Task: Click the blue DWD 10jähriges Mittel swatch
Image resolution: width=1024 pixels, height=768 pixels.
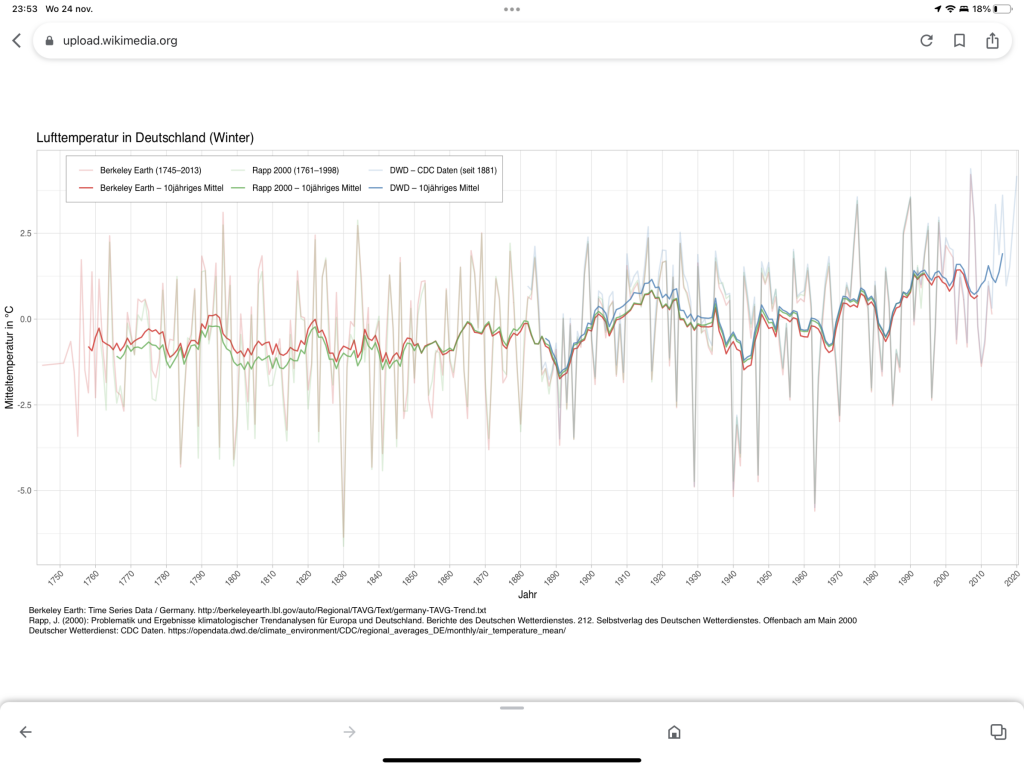Action: point(376,188)
